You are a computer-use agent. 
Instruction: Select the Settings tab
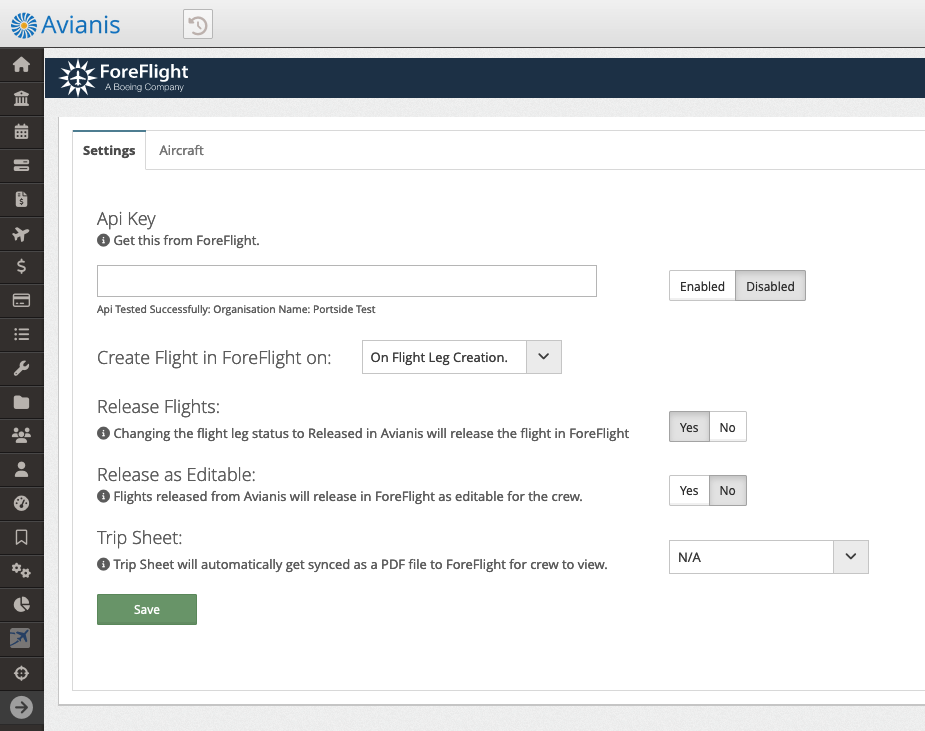coord(108,150)
